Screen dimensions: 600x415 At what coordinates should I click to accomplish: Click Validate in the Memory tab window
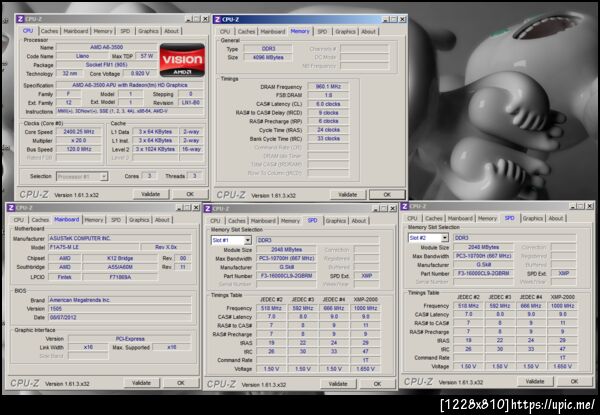pyautogui.click(x=348, y=195)
